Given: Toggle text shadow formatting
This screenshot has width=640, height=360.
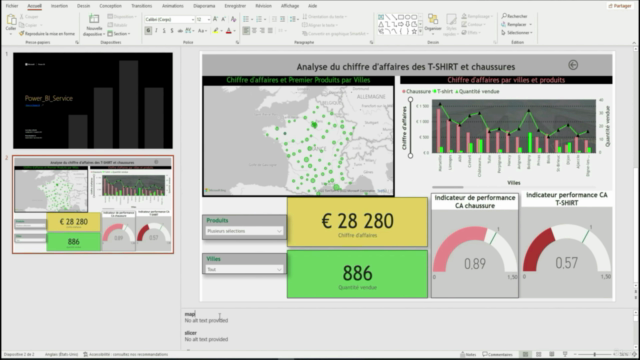Looking at the screenshot, I should [172, 31].
